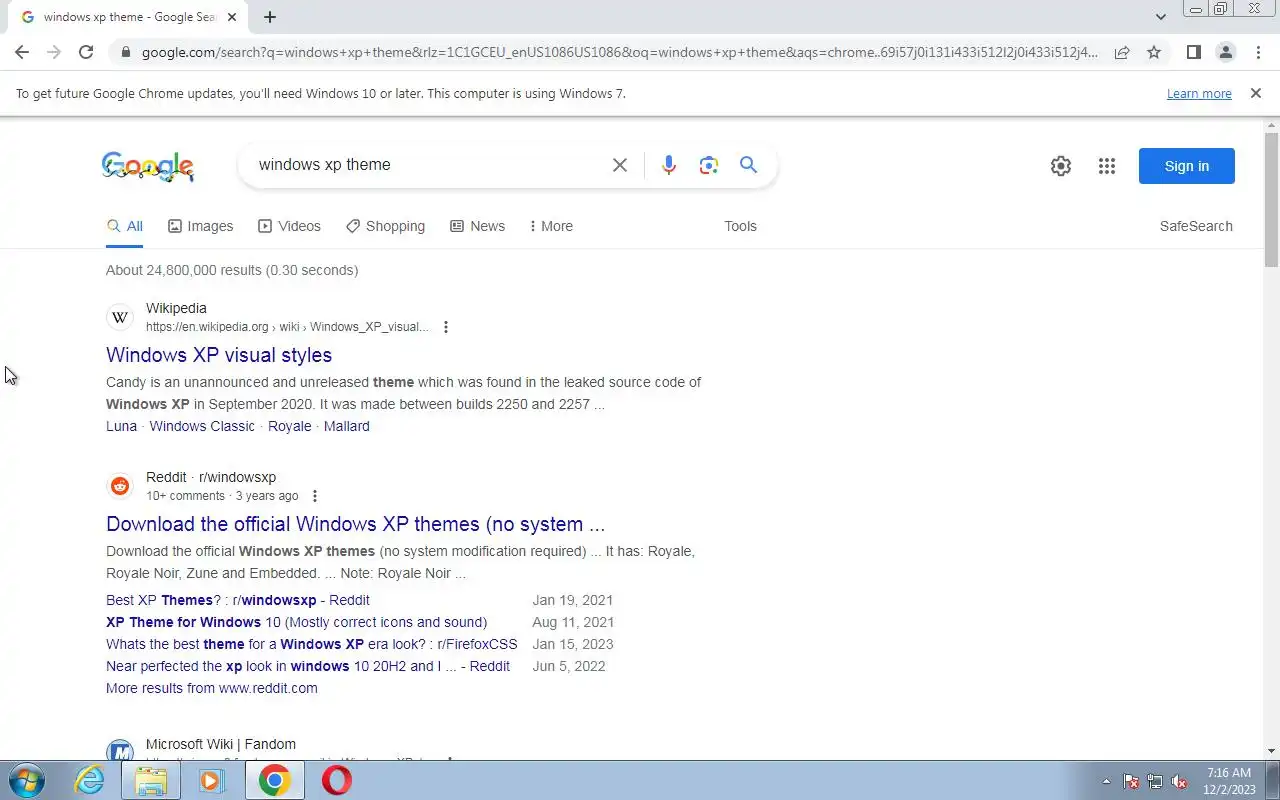Open the Reddit result's three-dot menu

[315, 496]
